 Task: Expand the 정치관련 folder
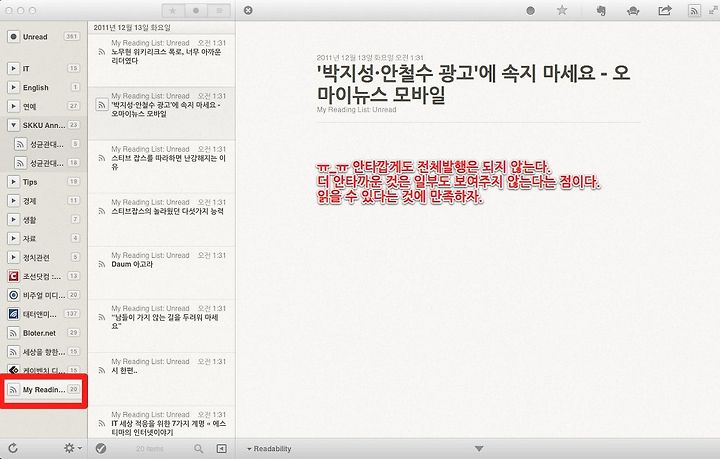pos(13,257)
